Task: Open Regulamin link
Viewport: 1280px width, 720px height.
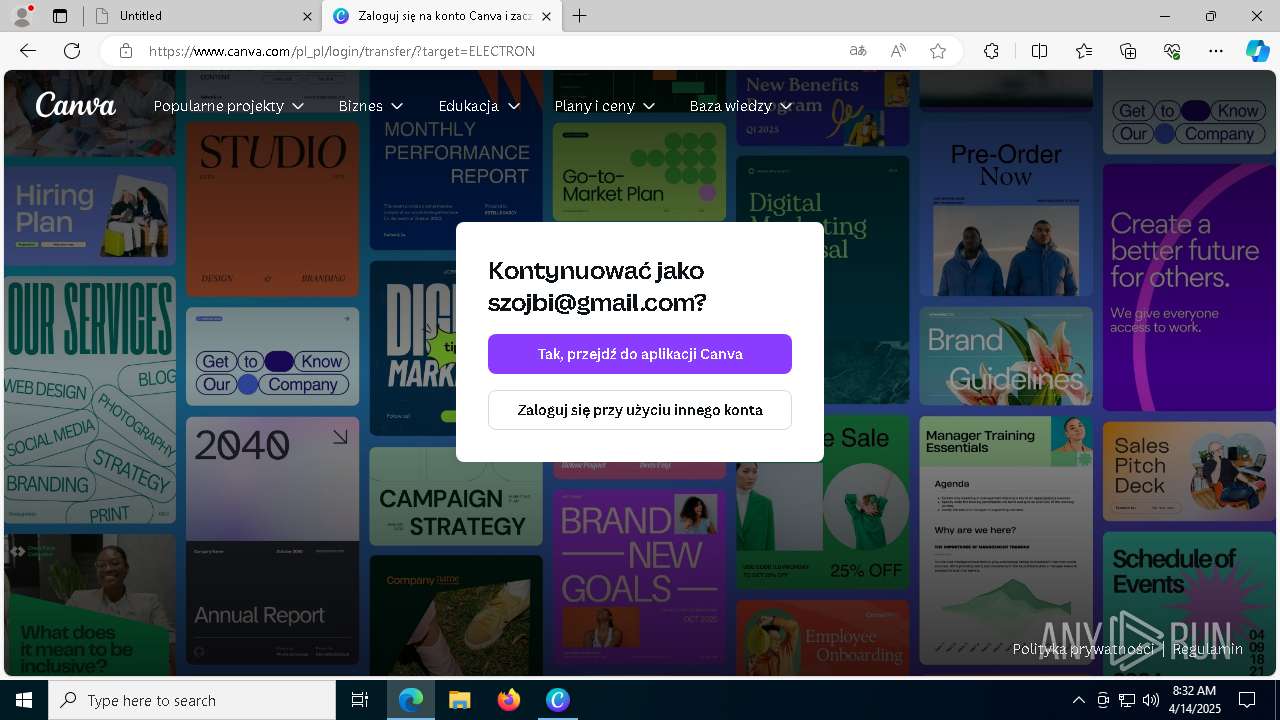Action: 1208,649
